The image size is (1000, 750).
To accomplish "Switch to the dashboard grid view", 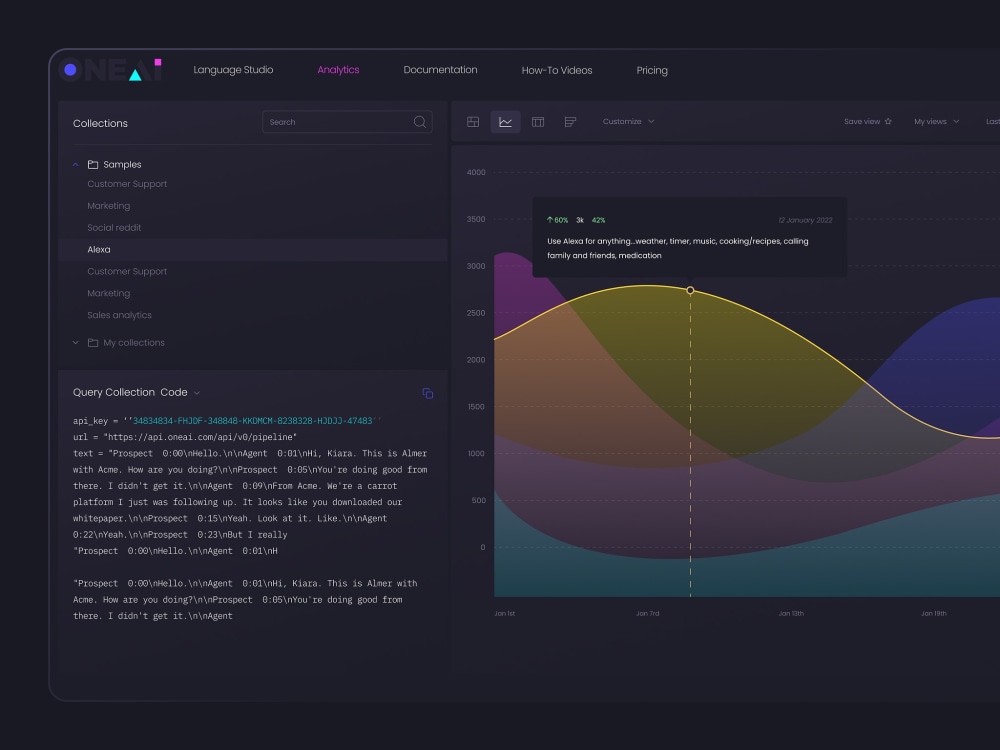I will (x=473, y=122).
